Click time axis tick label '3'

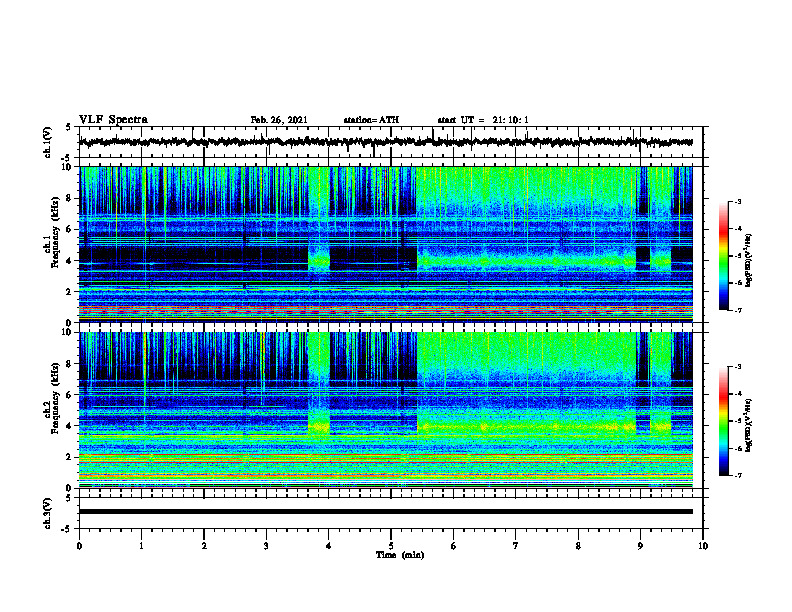266,546
